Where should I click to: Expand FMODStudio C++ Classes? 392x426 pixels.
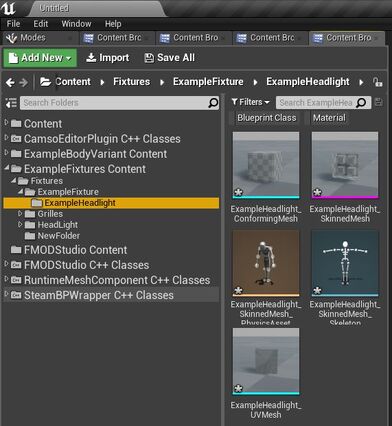click(6, 264)
